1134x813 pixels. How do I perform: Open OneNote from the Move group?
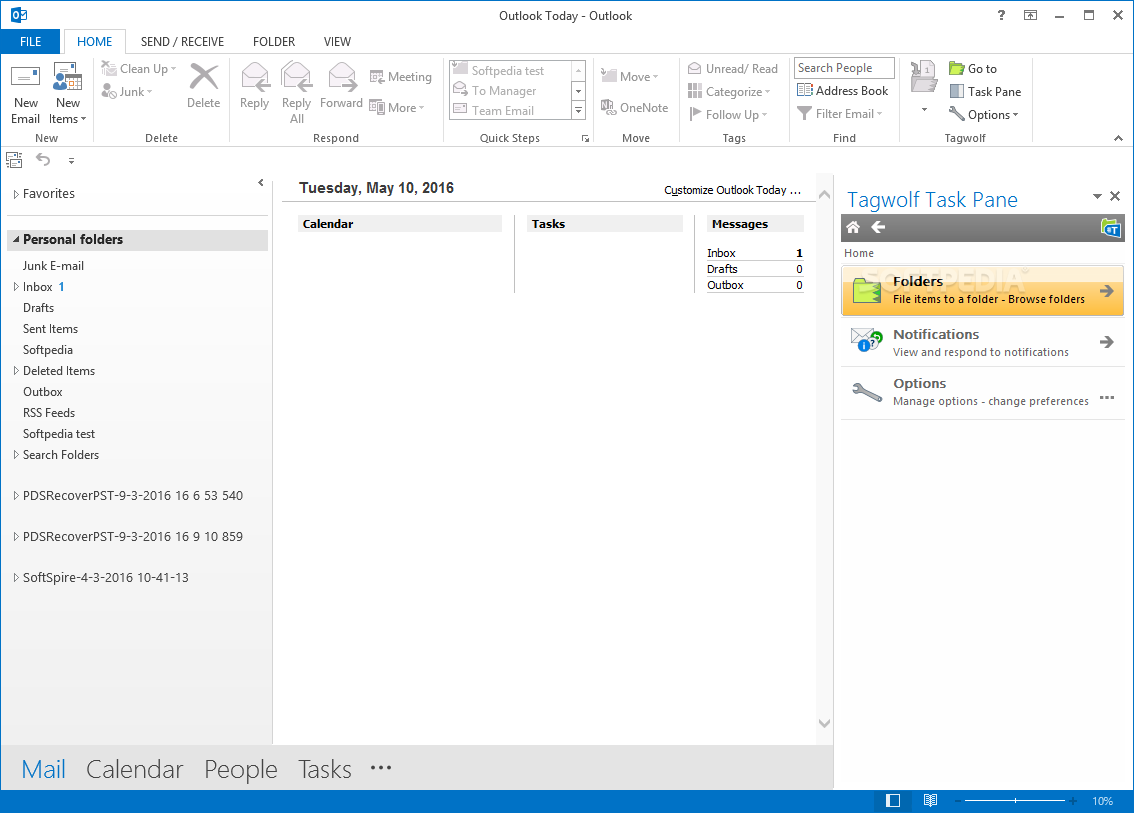634,107
